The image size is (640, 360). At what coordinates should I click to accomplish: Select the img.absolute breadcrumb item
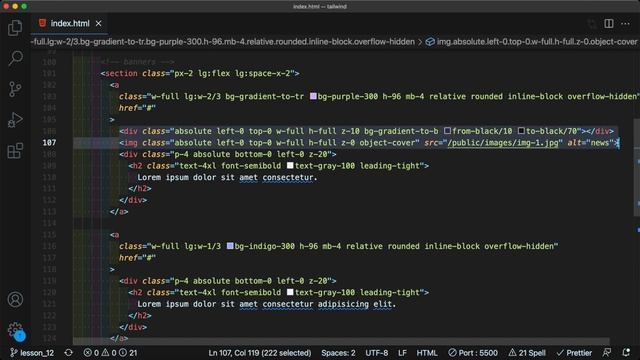click(x=531, y=42)
